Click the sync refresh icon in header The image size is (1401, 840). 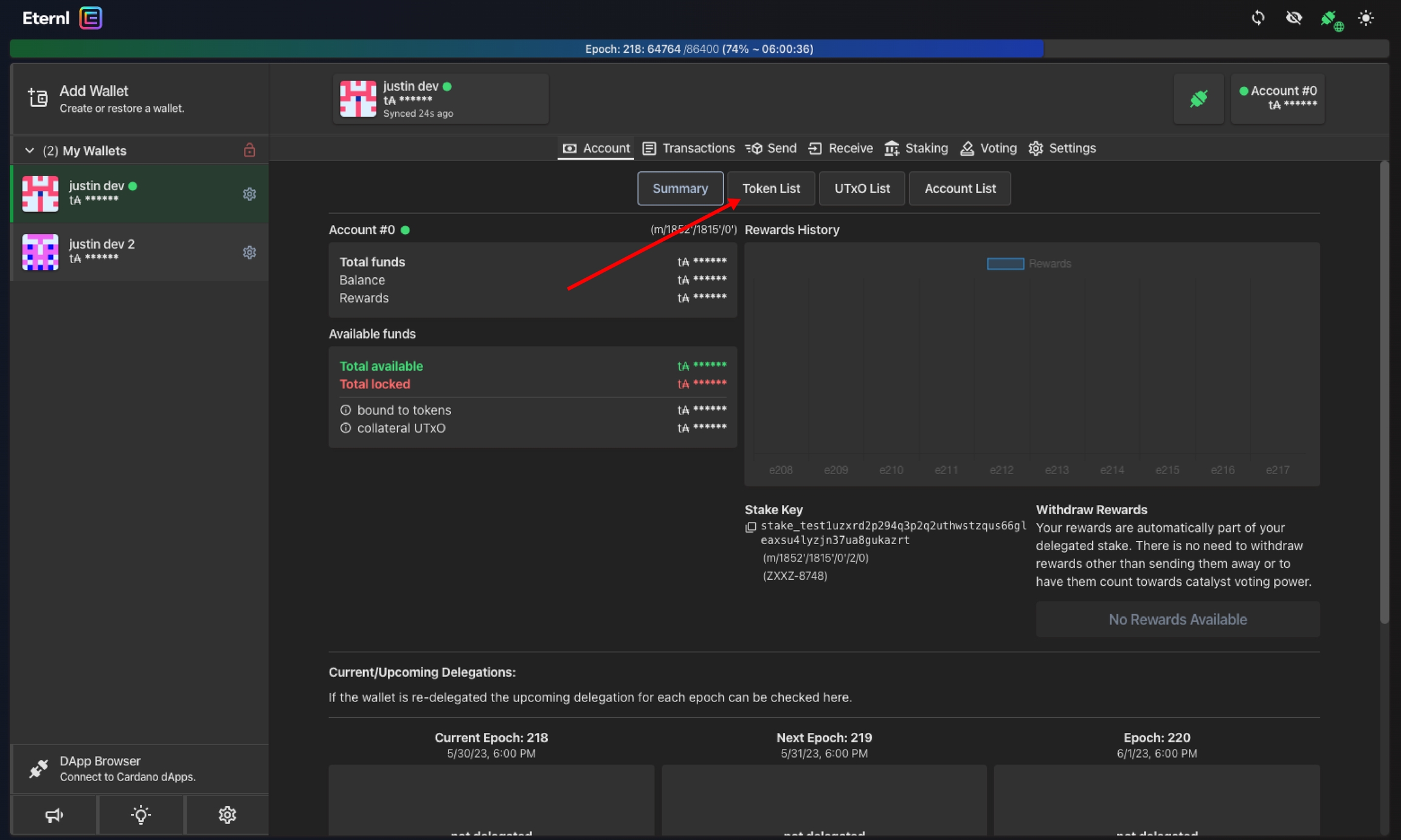[1257, 18]
